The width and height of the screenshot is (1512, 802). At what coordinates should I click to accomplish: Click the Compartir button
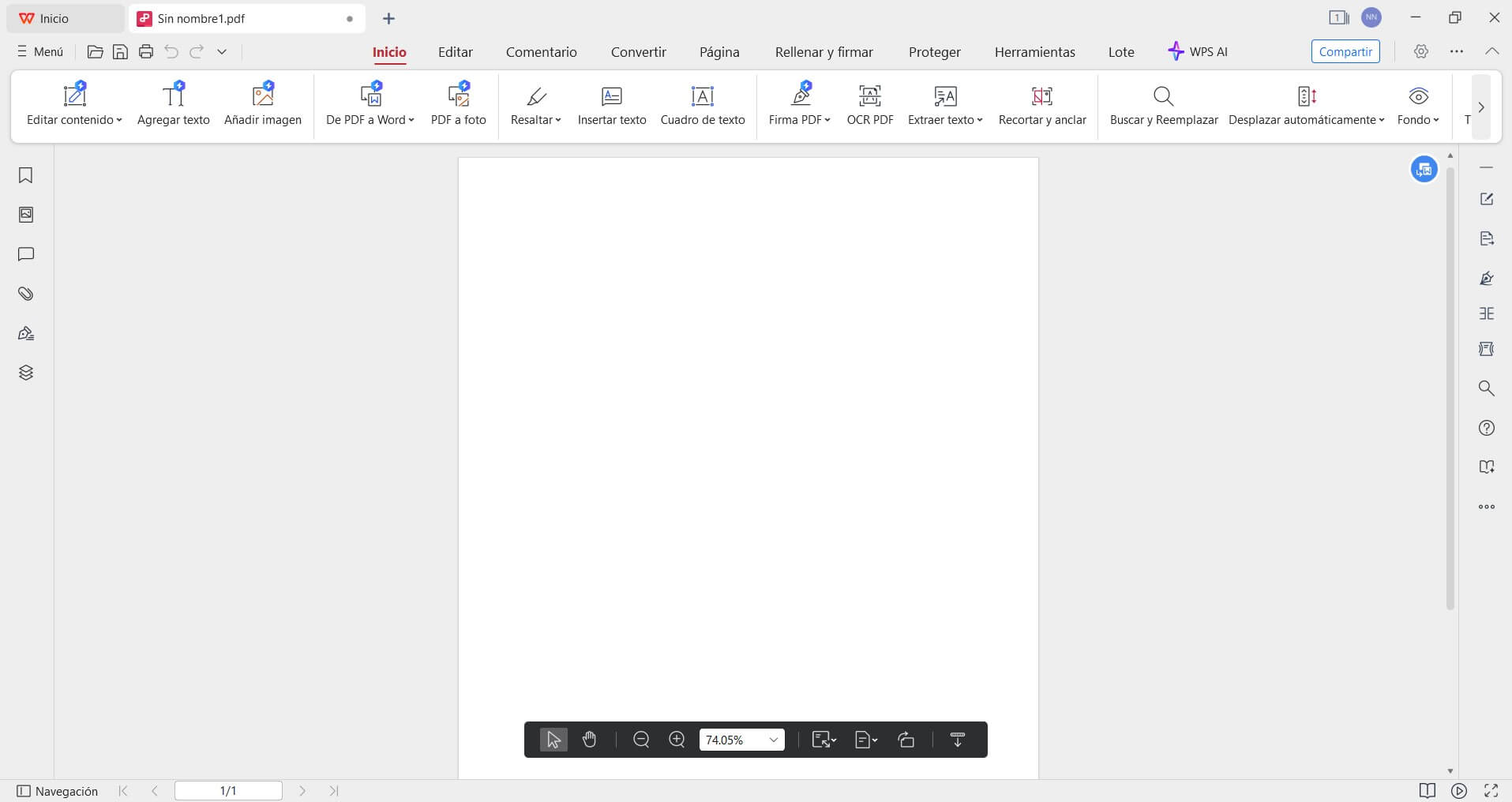1345,51
